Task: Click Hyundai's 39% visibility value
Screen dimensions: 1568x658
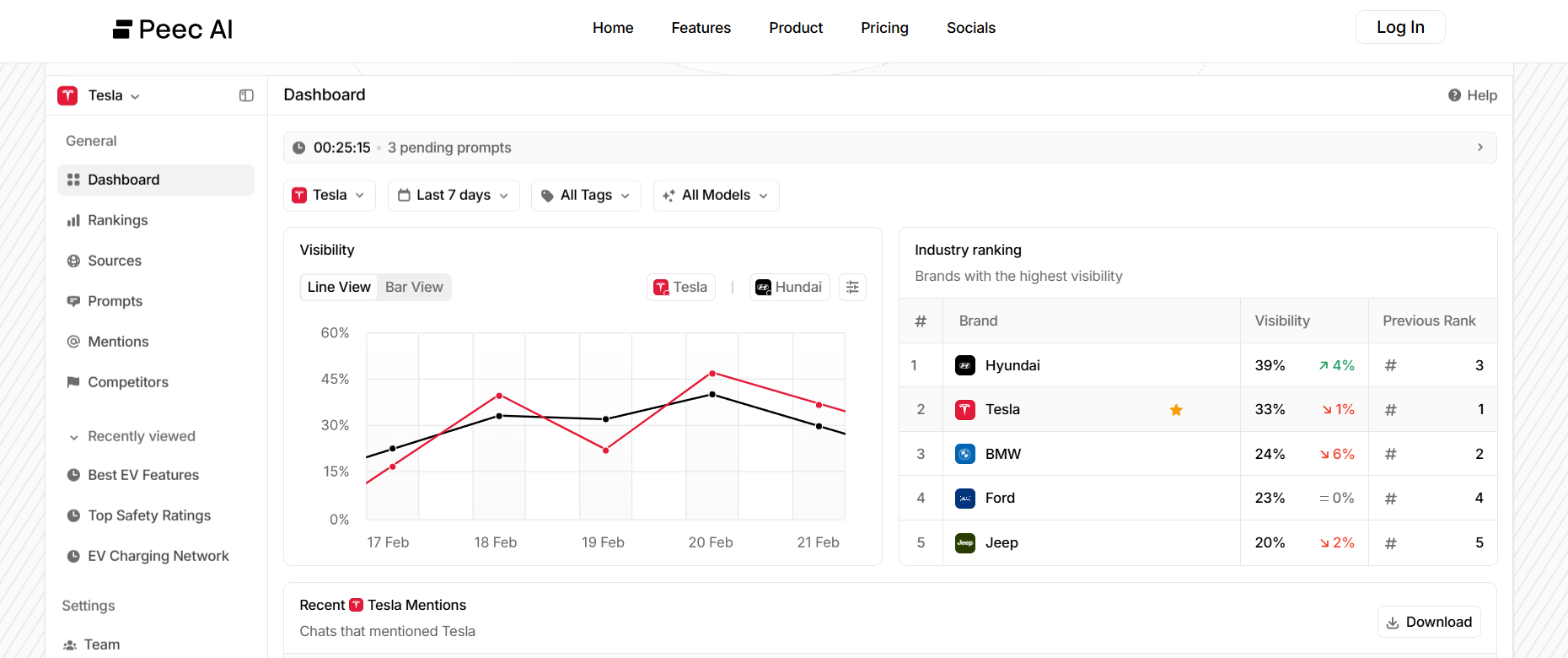Action: [1270, 365]
